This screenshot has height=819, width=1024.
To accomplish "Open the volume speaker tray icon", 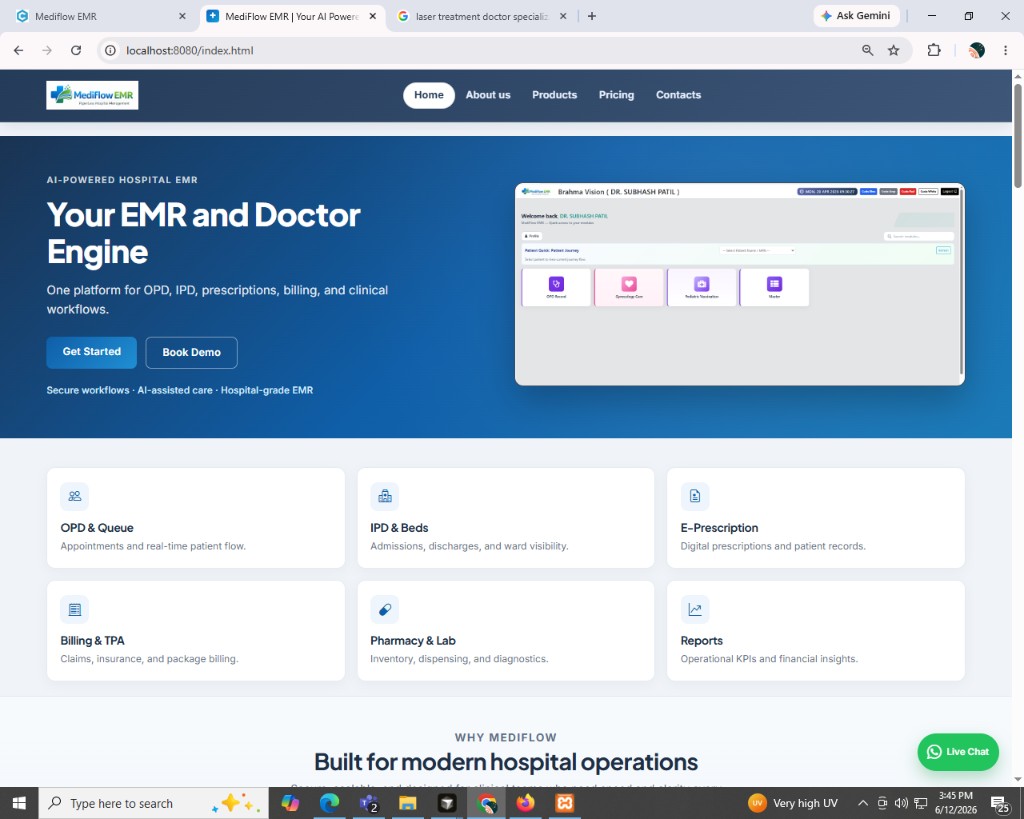I will coord(901,803).
